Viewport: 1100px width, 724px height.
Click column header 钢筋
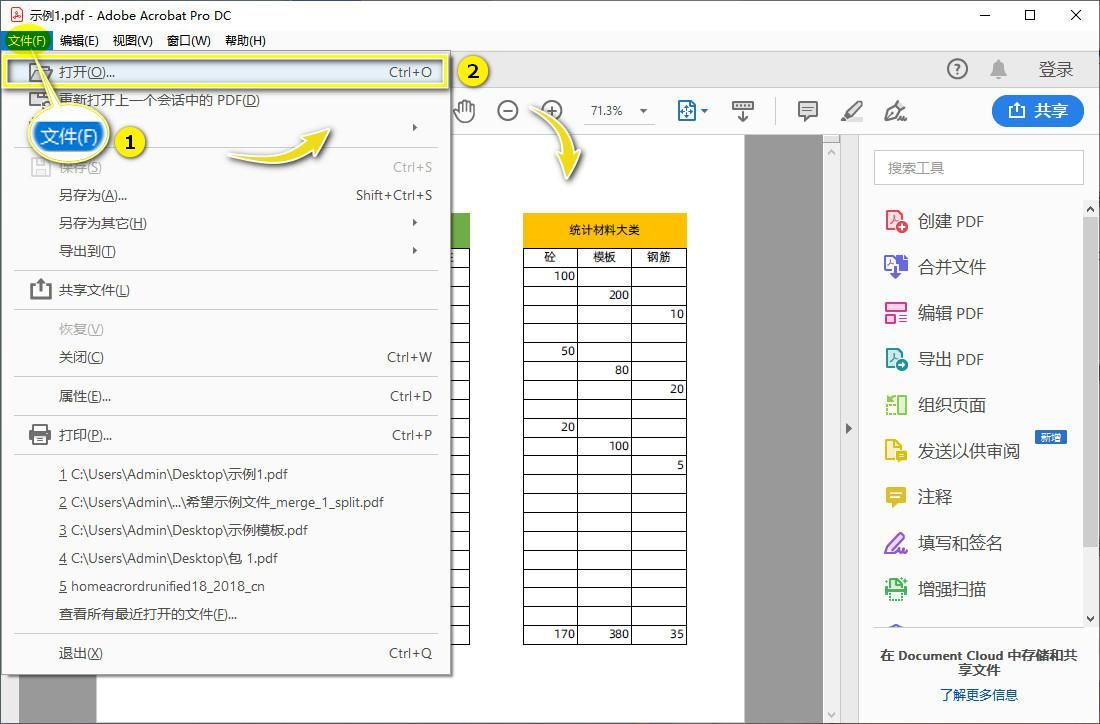[x=659, y=257]
